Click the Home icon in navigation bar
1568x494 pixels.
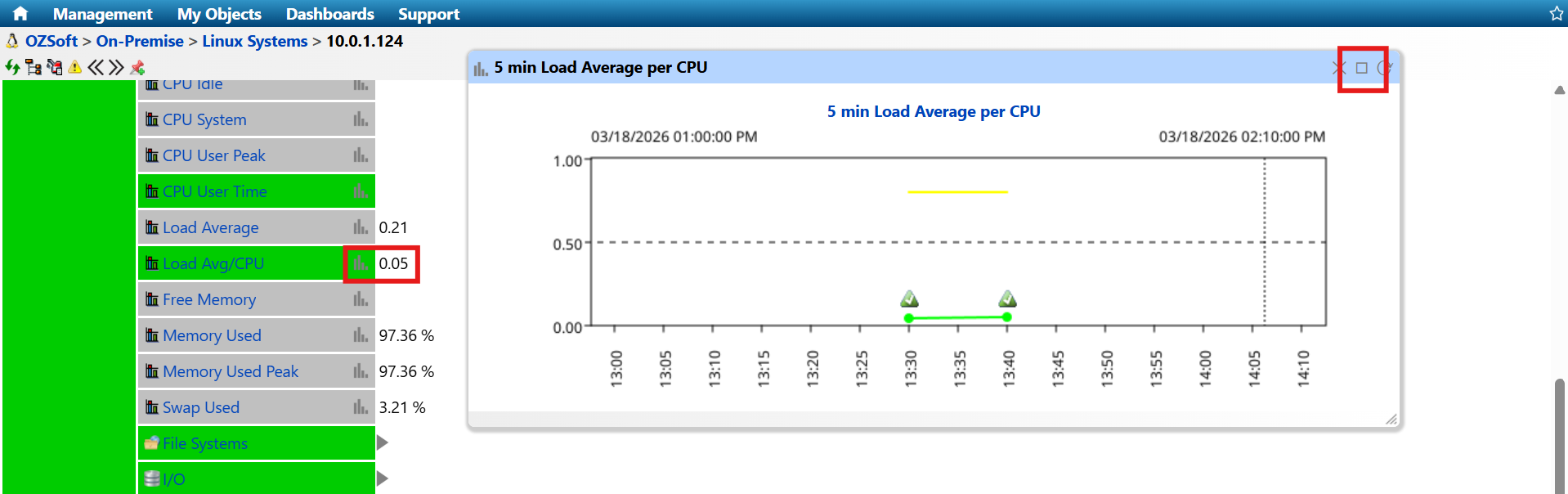pyautogui.click(x=20, y=14)
